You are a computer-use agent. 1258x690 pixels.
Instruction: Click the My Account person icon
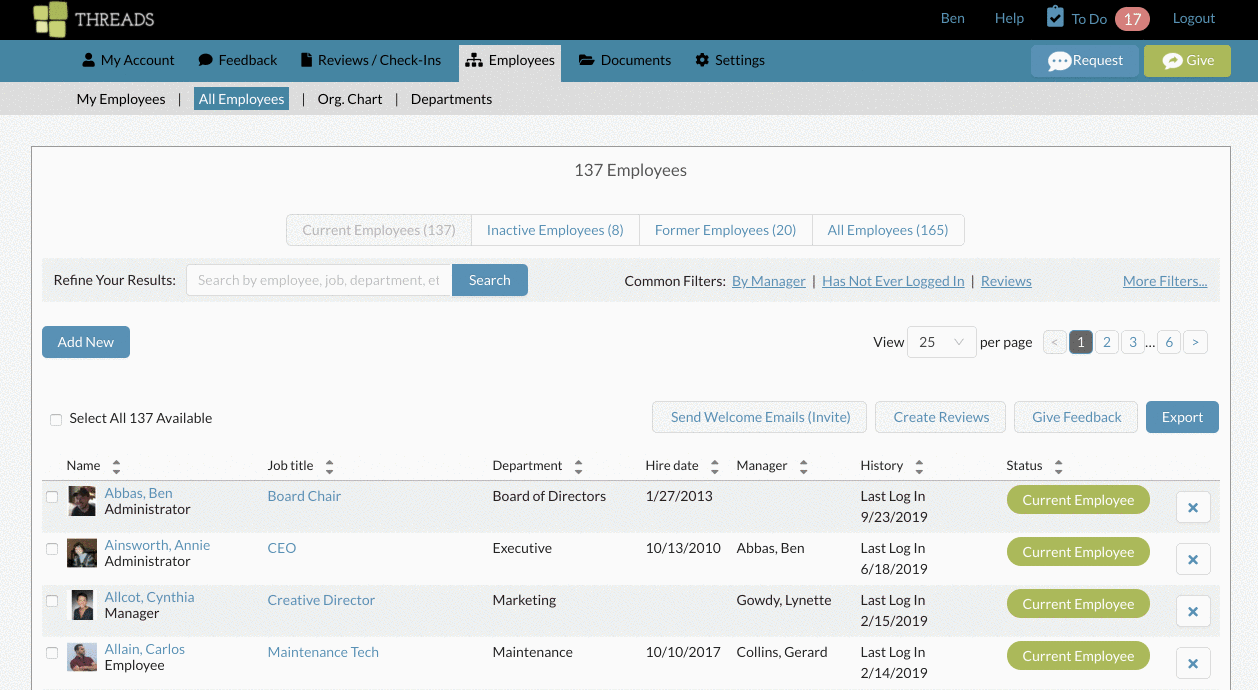(90, 60)
